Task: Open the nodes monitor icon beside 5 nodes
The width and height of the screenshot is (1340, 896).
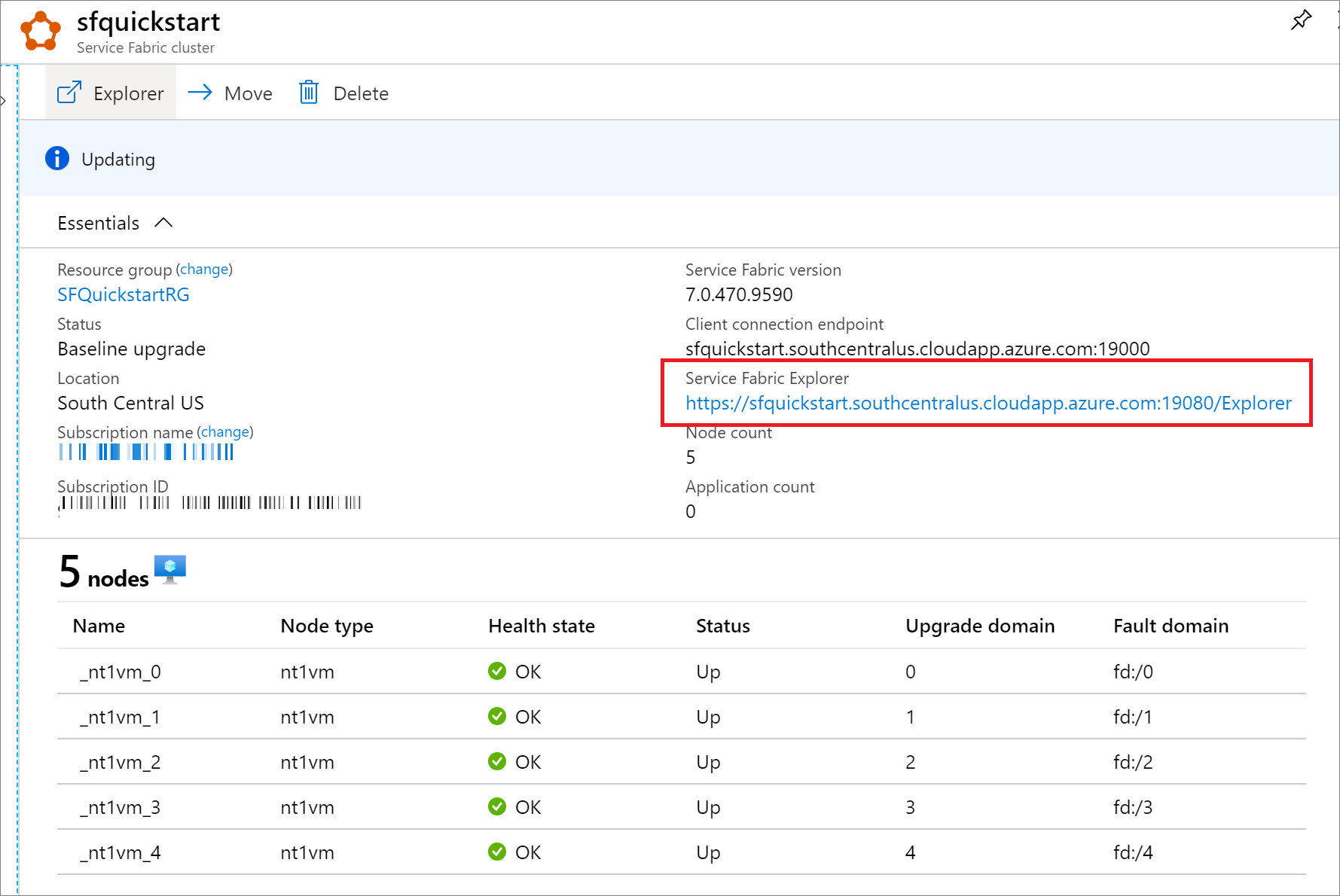Action: click(x=170, y=570)
